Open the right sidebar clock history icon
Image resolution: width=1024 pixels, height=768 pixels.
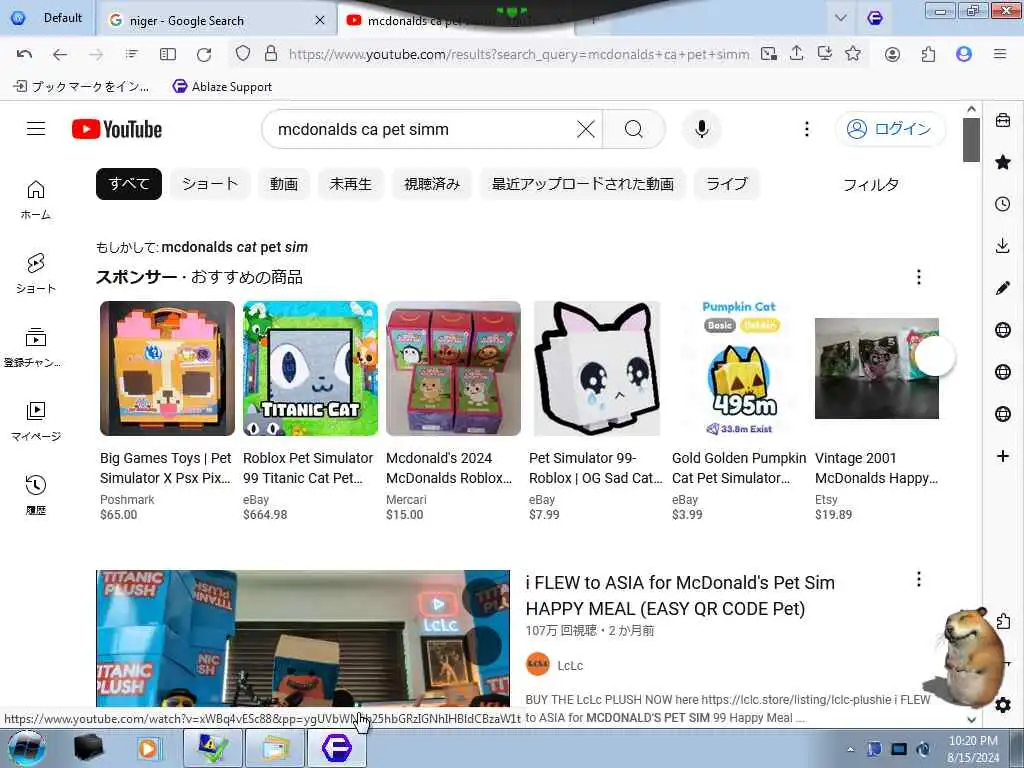tap(1003, 204)
